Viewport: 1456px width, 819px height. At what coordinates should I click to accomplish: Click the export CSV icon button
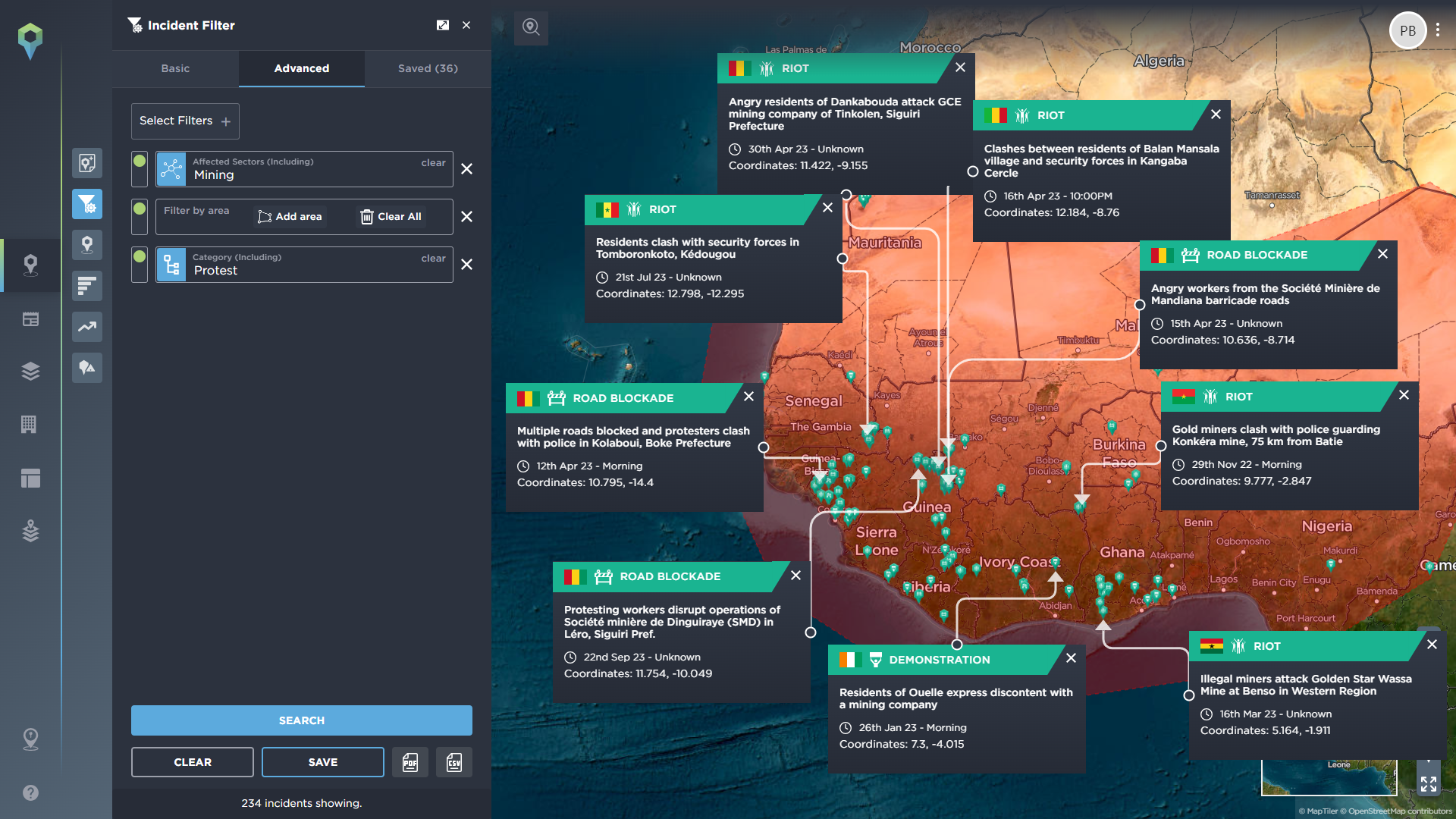[454, 762]
